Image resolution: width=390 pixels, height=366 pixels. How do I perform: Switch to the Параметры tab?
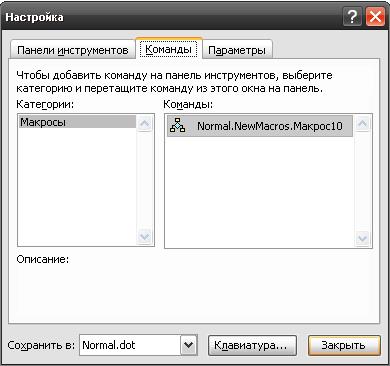[237, 50]
